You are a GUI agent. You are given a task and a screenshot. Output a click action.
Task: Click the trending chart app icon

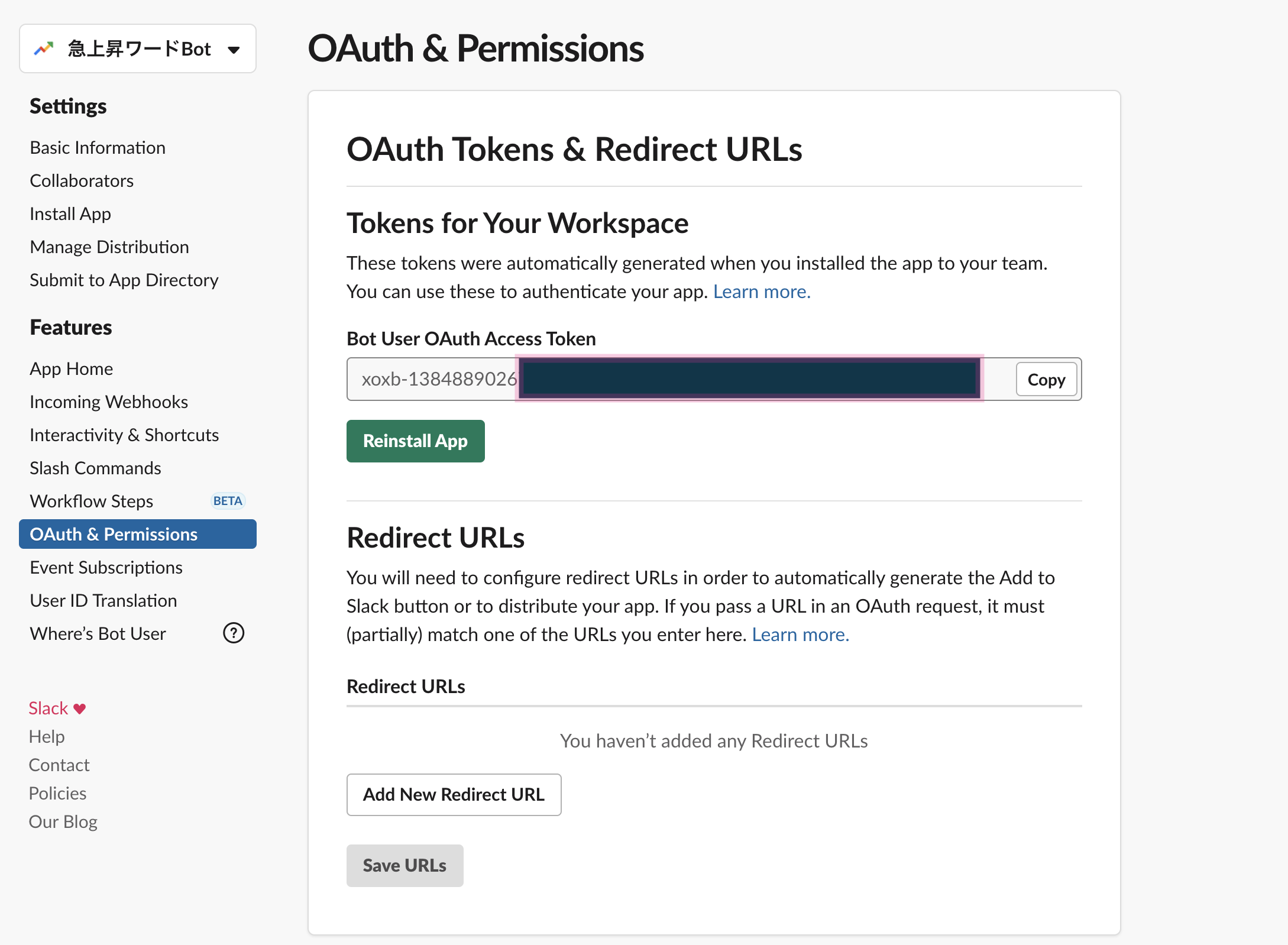pyautogui.click(x=44, y=48)
